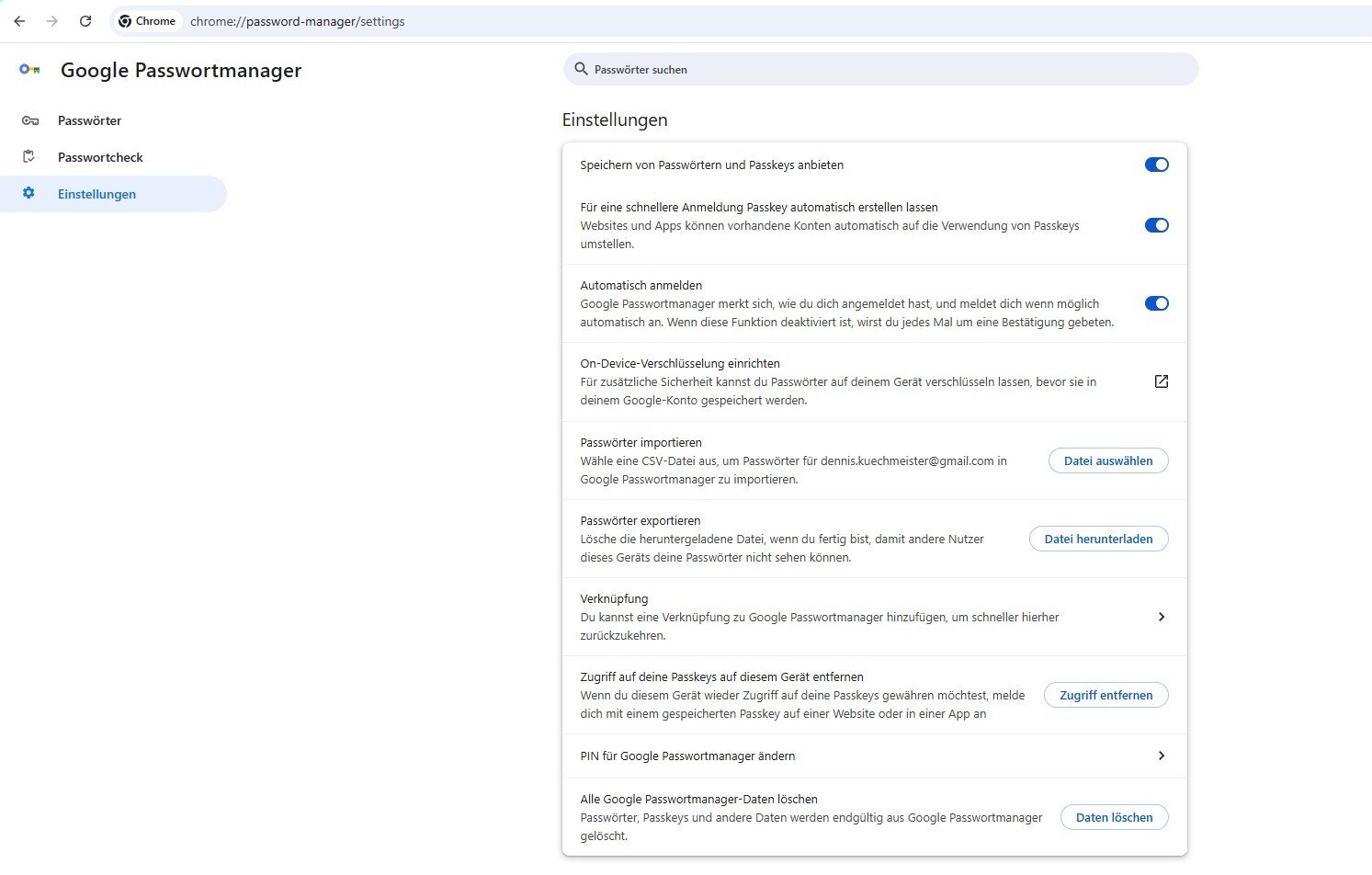The height and width of the screenshot is (875, 1372).
Task: Open the Passwörter sidebar item
Action: (89, 120)
